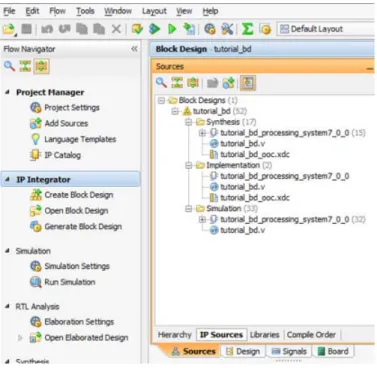The image size is (377, 368).
Task: Click the tools wrench icon in the main toolbar
Action: 227,29
